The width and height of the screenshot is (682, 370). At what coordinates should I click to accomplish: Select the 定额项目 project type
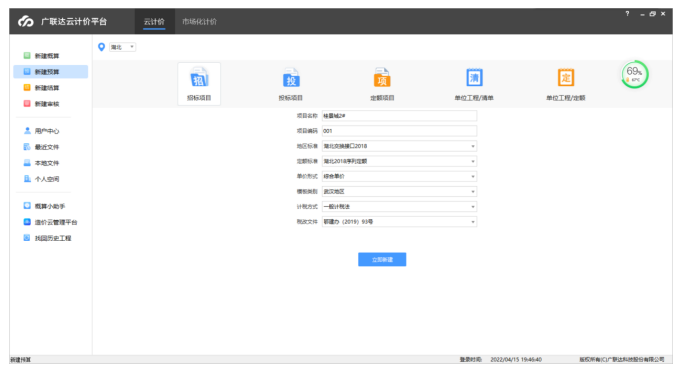[x=382, y=84]
